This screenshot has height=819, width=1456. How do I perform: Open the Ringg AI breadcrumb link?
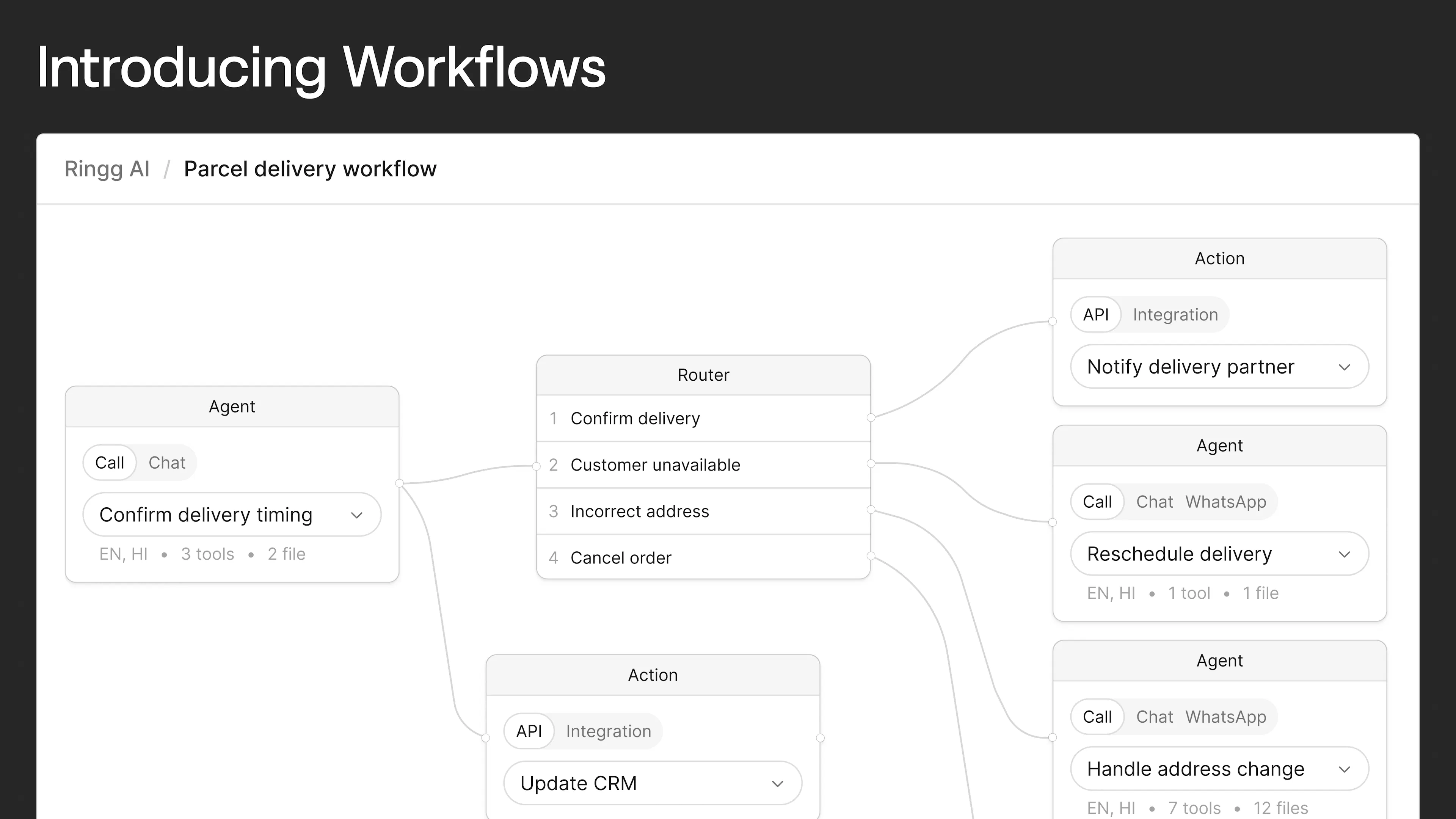pyautogui.click(x=107, y=169)
